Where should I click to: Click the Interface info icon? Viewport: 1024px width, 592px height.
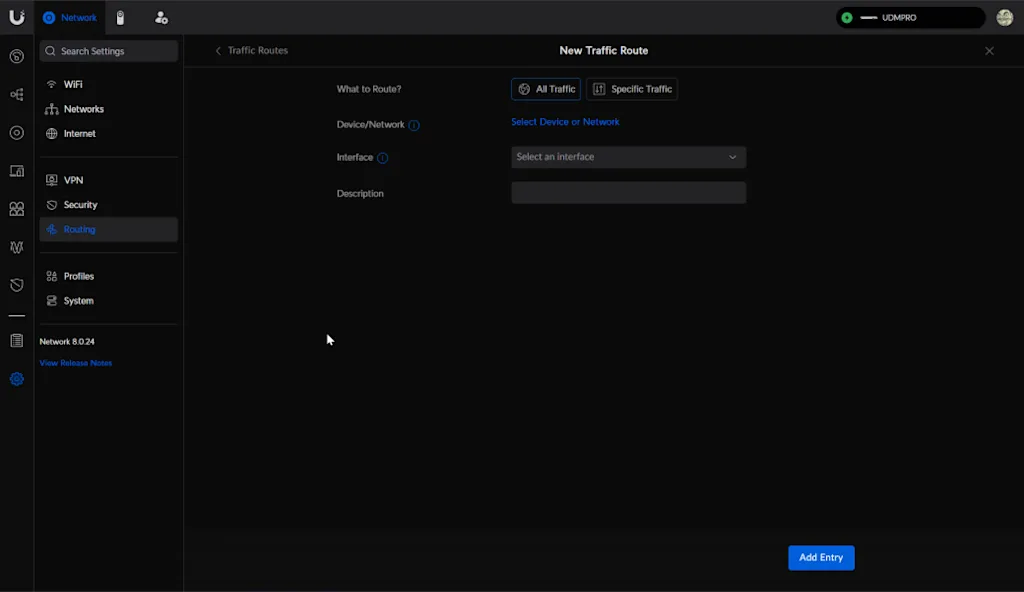coord(383,157)
